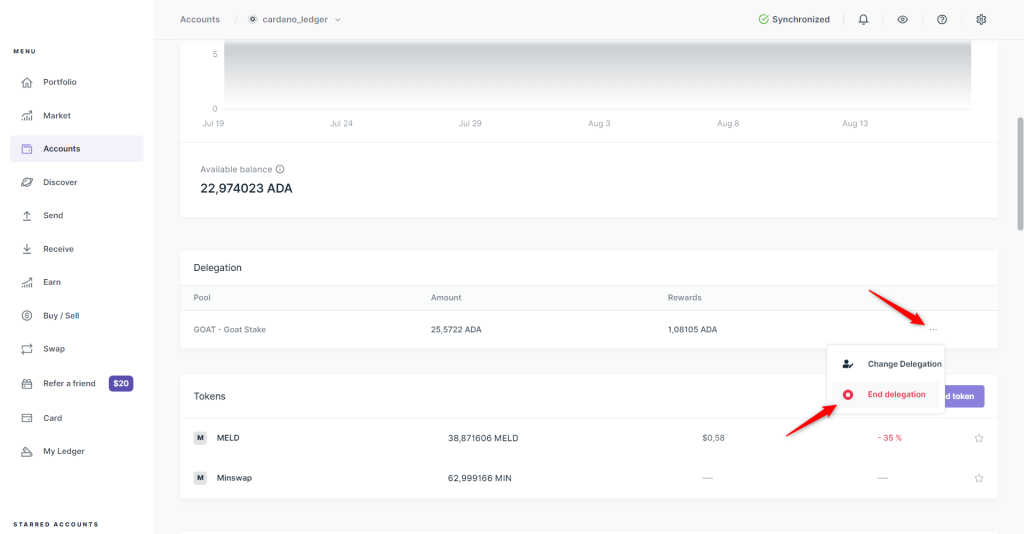Toggle the eye icon to hide balances
This screenshot has width=1024, height=534.
click(902, 19)
